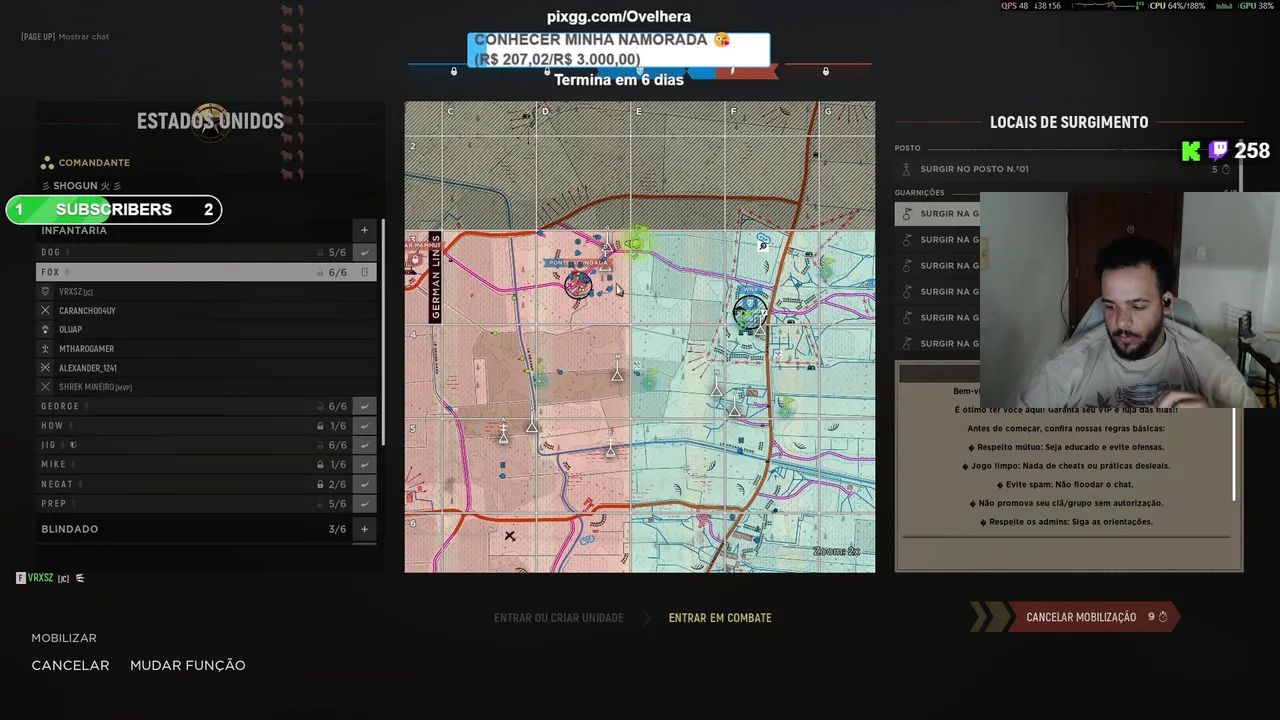
Task: Click the black X marker on map
Action: coord(510,537)
